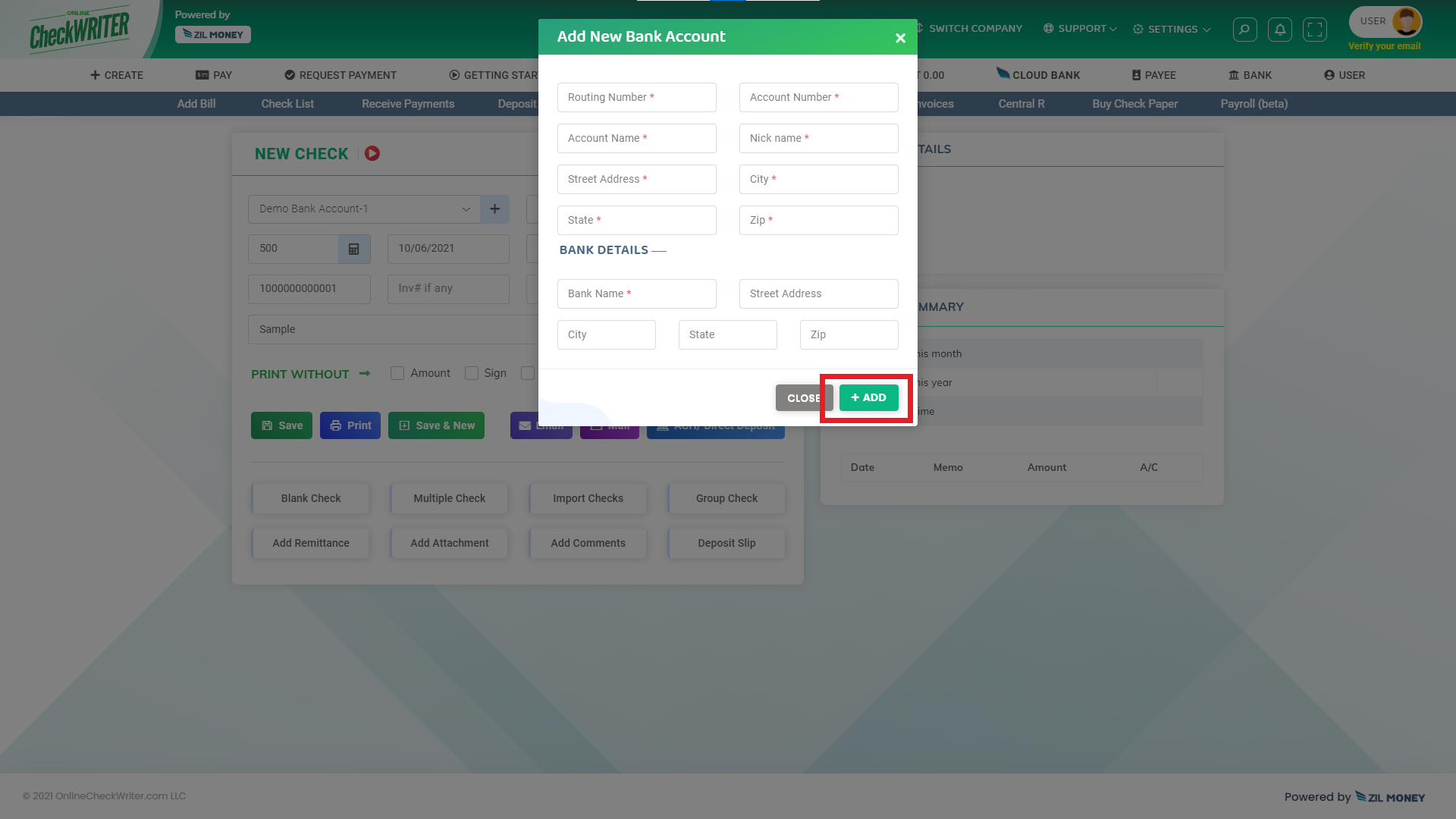Expand the Demo Bank Account-1 dropdown

tap(364, 209)
